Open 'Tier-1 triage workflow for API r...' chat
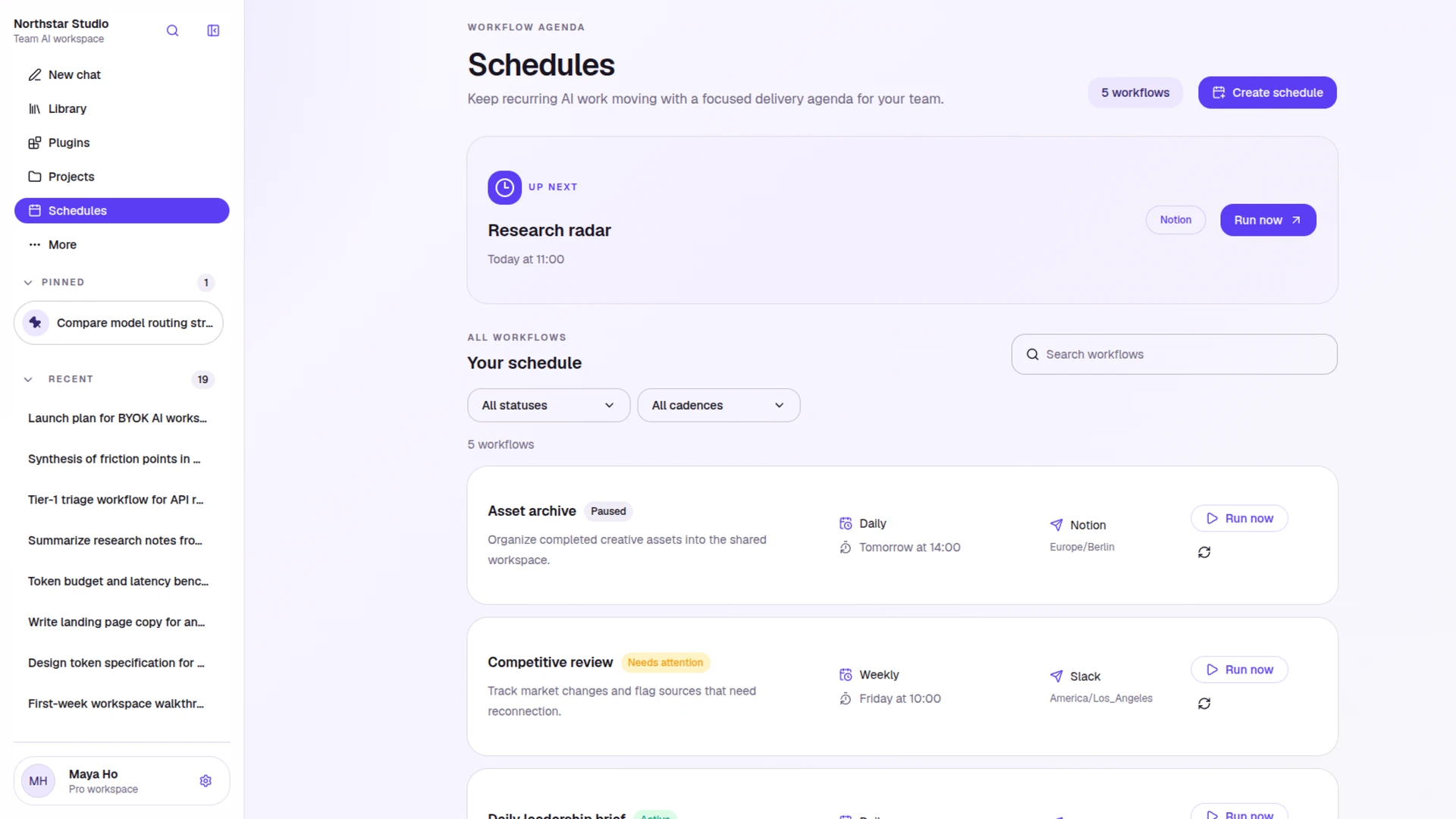 click(x=118, y=500)
